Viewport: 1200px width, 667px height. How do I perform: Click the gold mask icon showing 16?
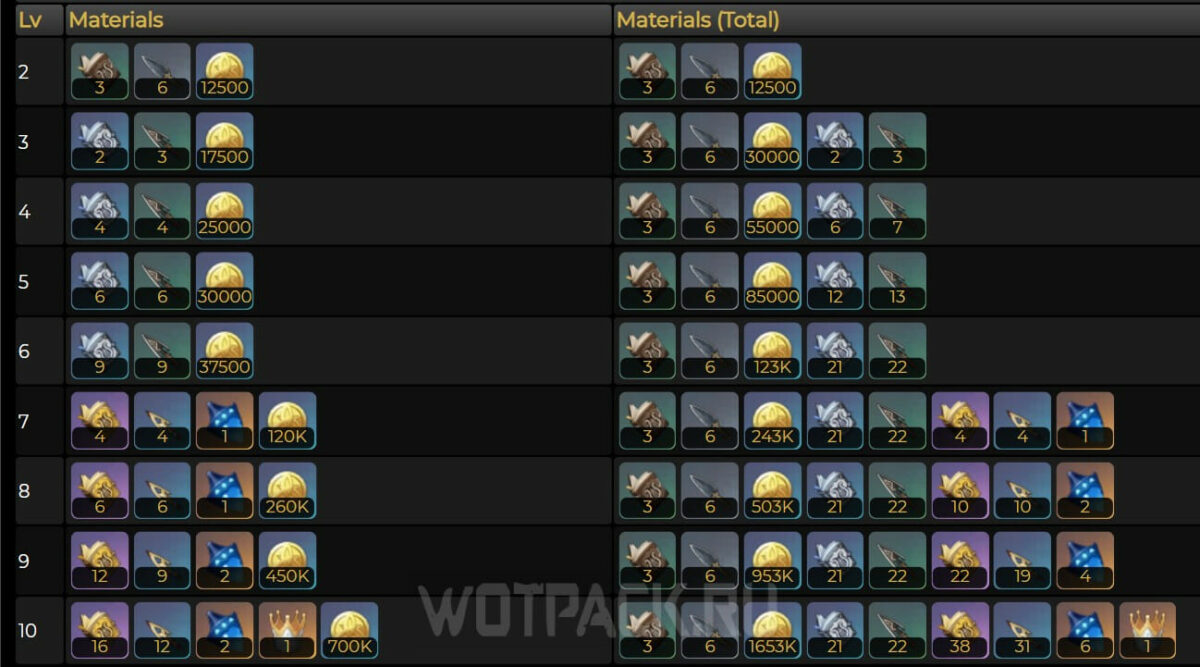click(100, 631)
